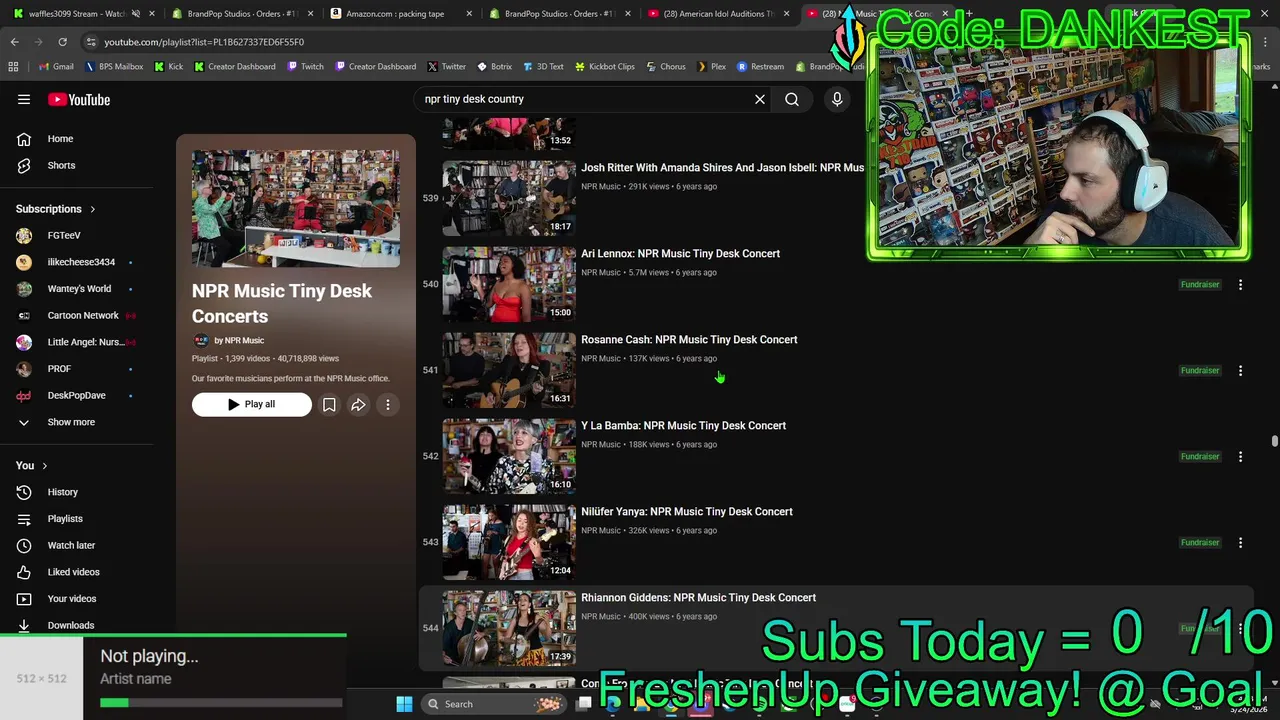Screen dimensions: 1280x720
Task: Clear the search box with the X
Action: tap(760, 99)
